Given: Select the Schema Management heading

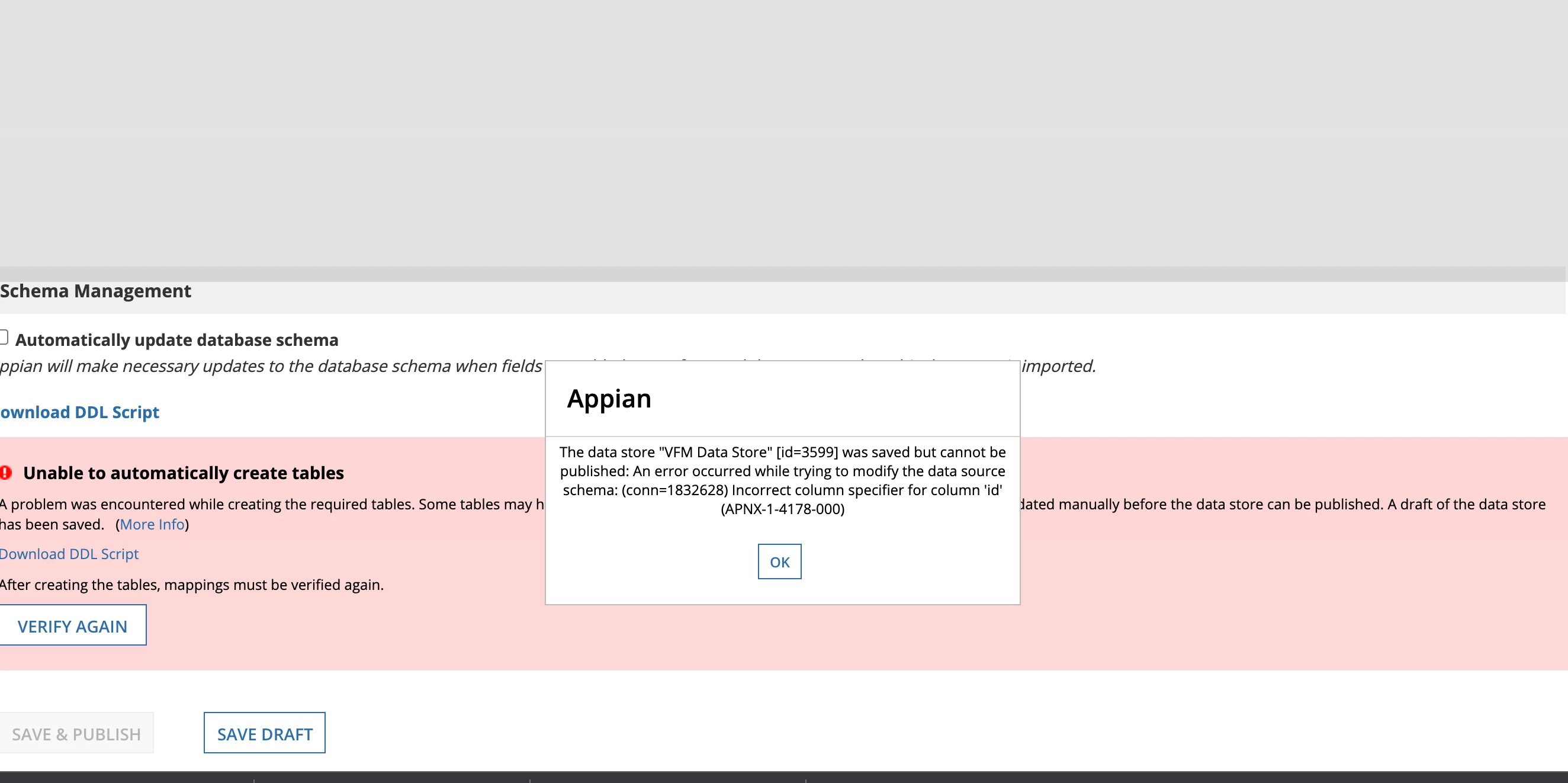Looking at the screenshot, I should (95, 291).
